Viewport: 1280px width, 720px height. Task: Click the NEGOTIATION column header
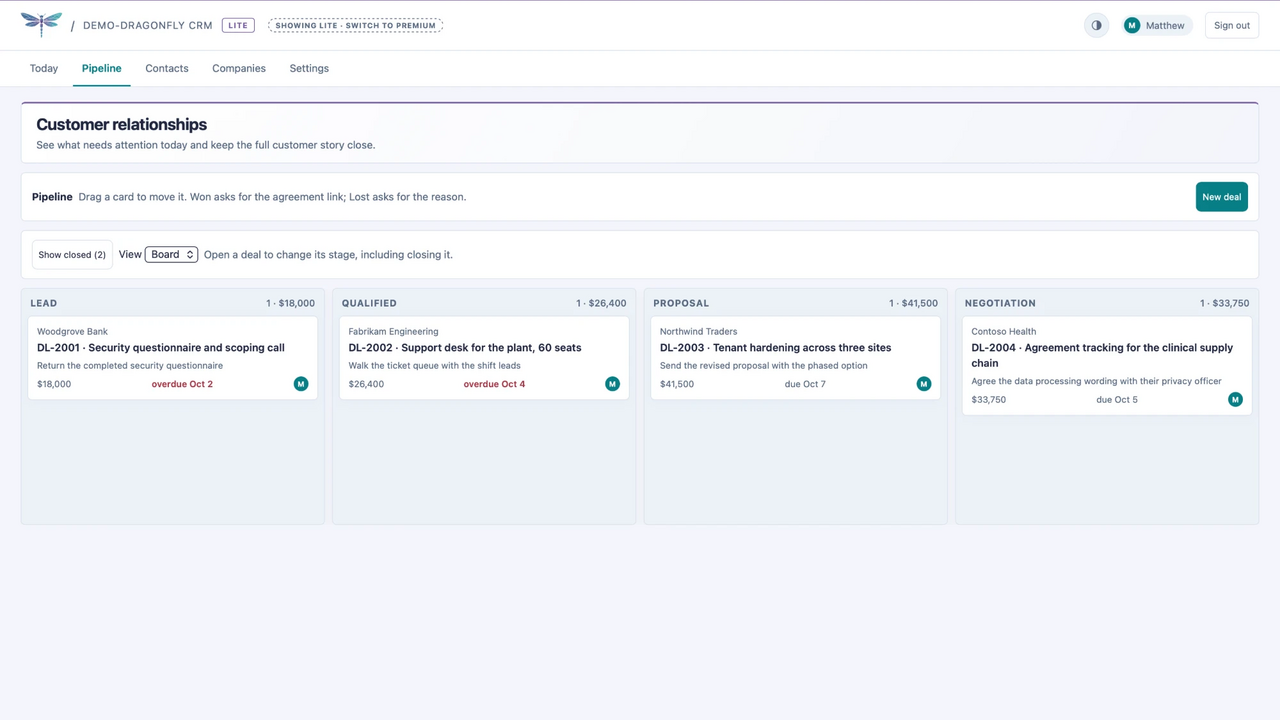click(1000, 303)
